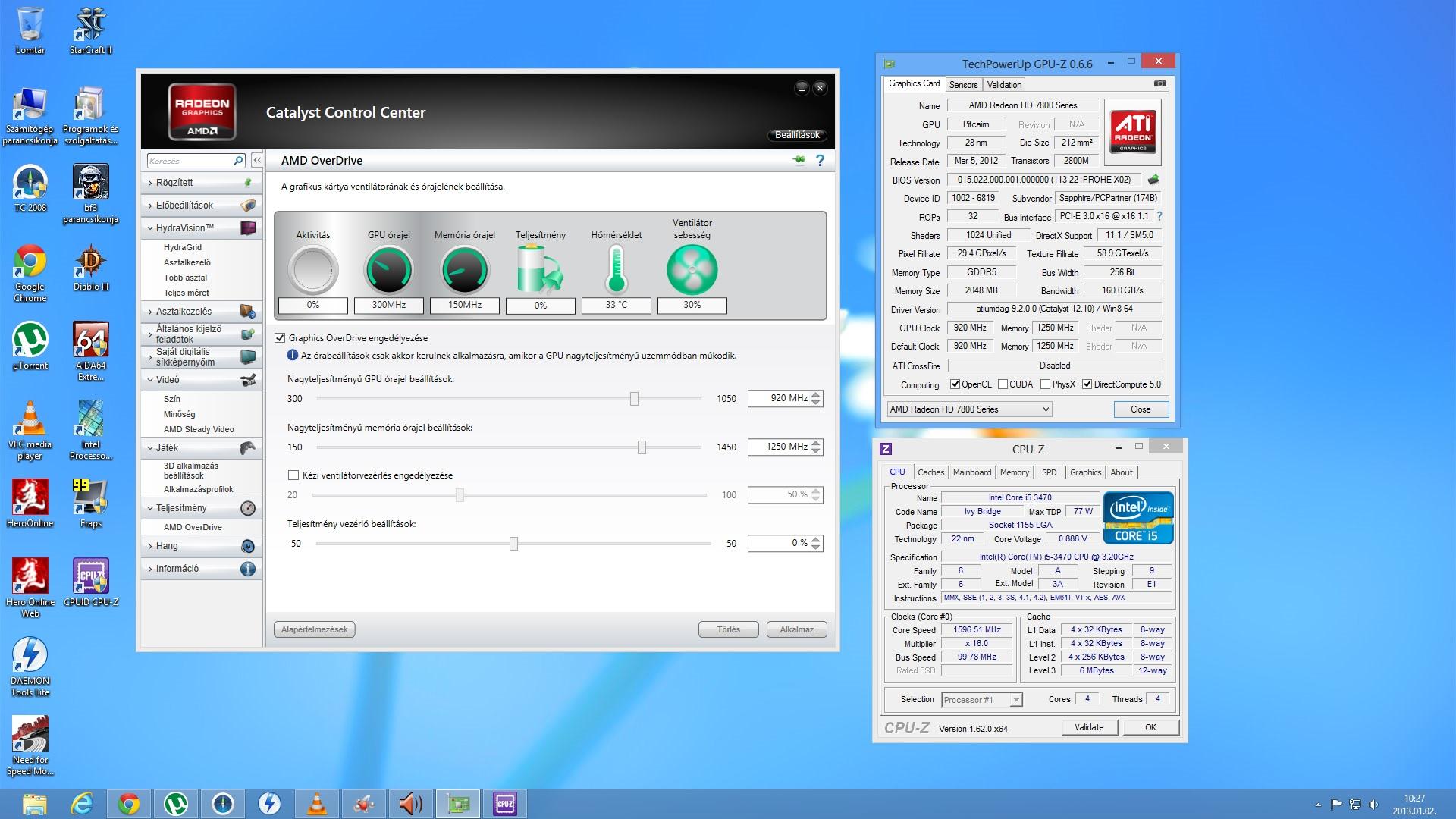Click the GPU órajel slider handle
The width and height of the screenshot is (1456, 819).
coord(634,399)
